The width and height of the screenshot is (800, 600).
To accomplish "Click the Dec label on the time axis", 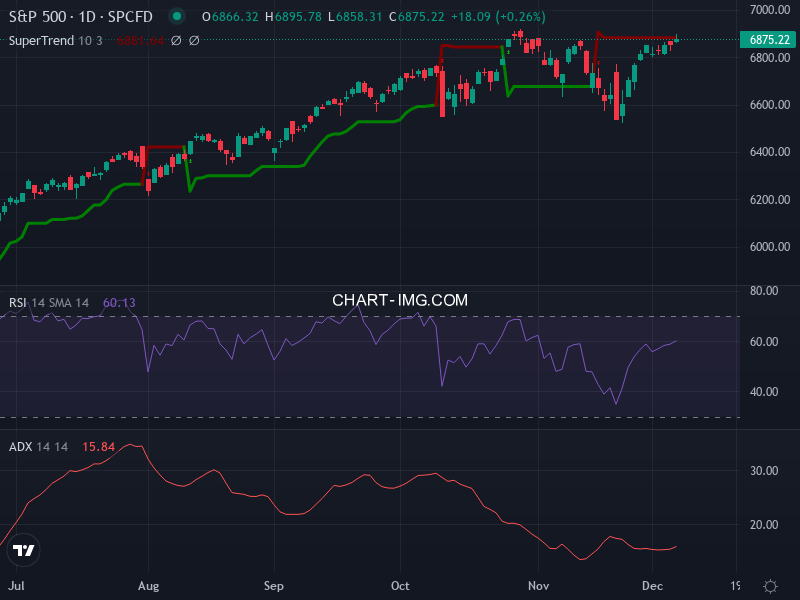I will 654,585.
